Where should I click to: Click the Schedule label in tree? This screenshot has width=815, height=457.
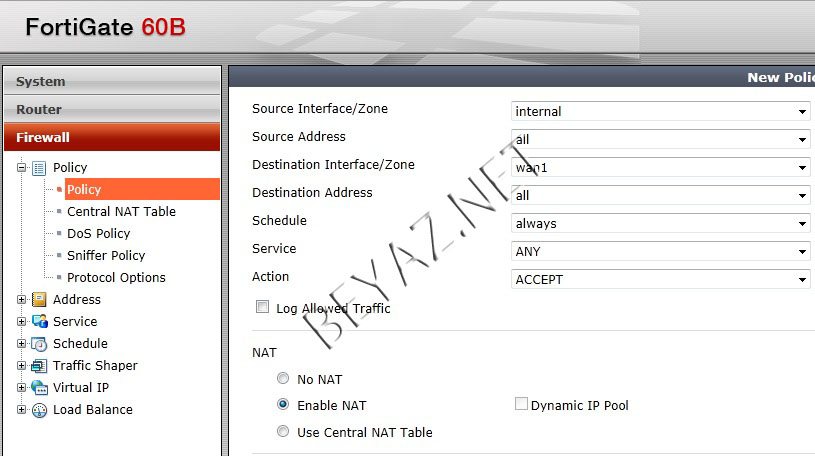click(81, 343)
